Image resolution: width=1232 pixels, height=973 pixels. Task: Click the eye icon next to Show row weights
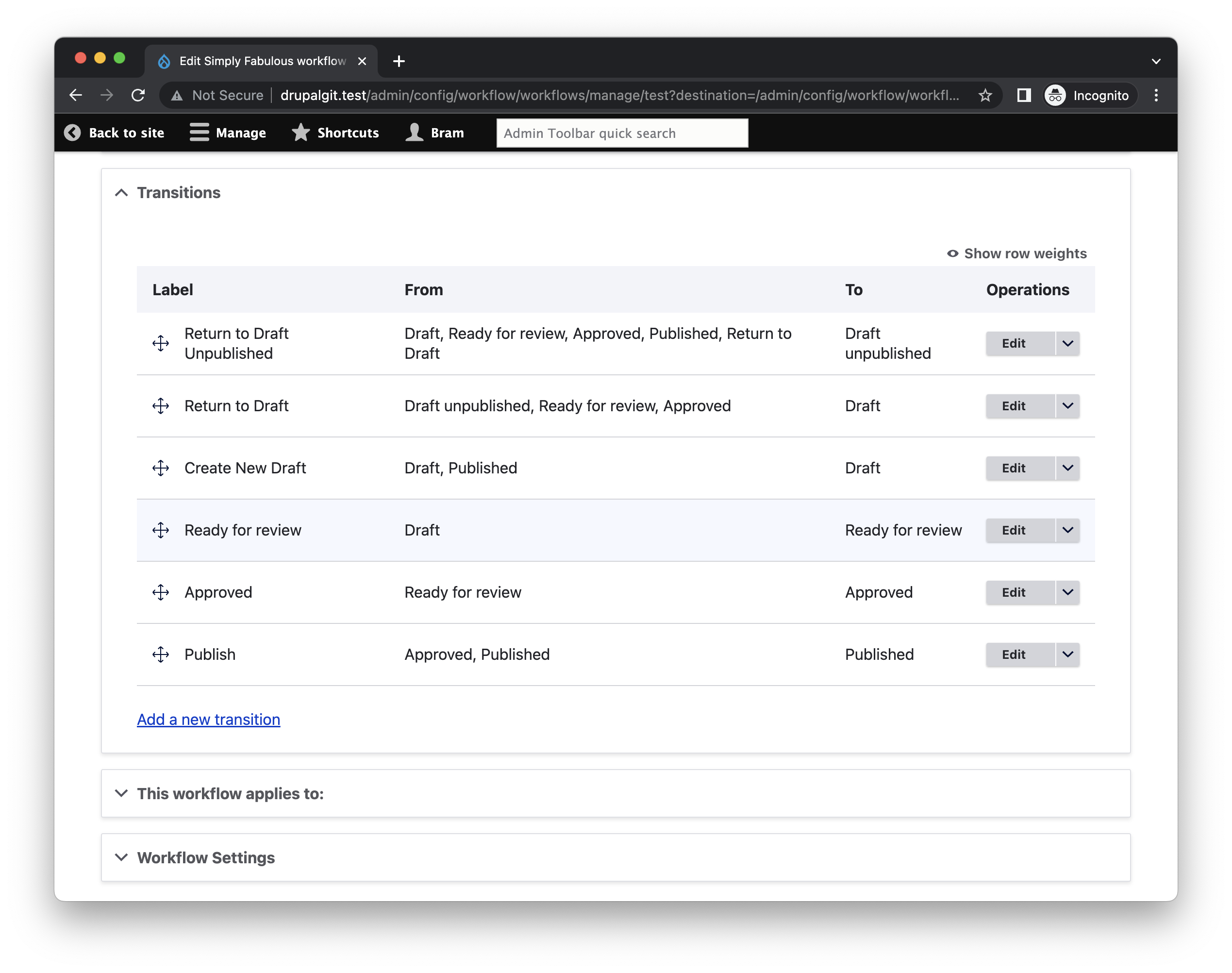point(952,253)
